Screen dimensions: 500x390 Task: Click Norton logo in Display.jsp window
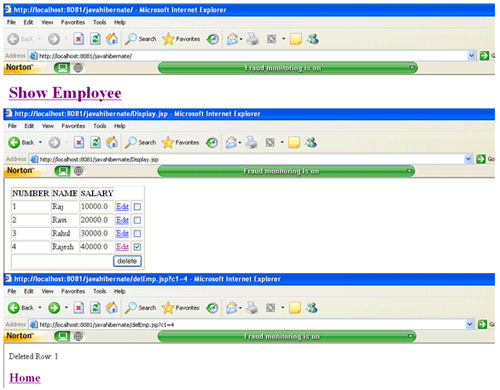[x=21, y=171]
